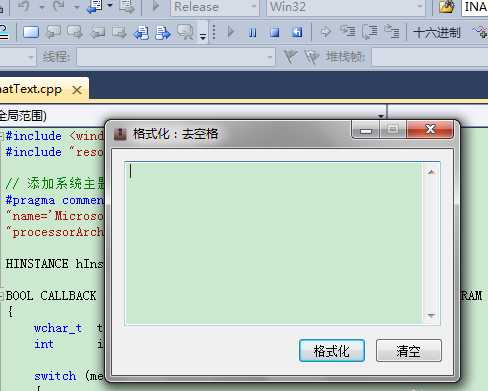Open the 线程 thread dropdown
The height and width of the screenshot is (391, 488).
point(176,57)
